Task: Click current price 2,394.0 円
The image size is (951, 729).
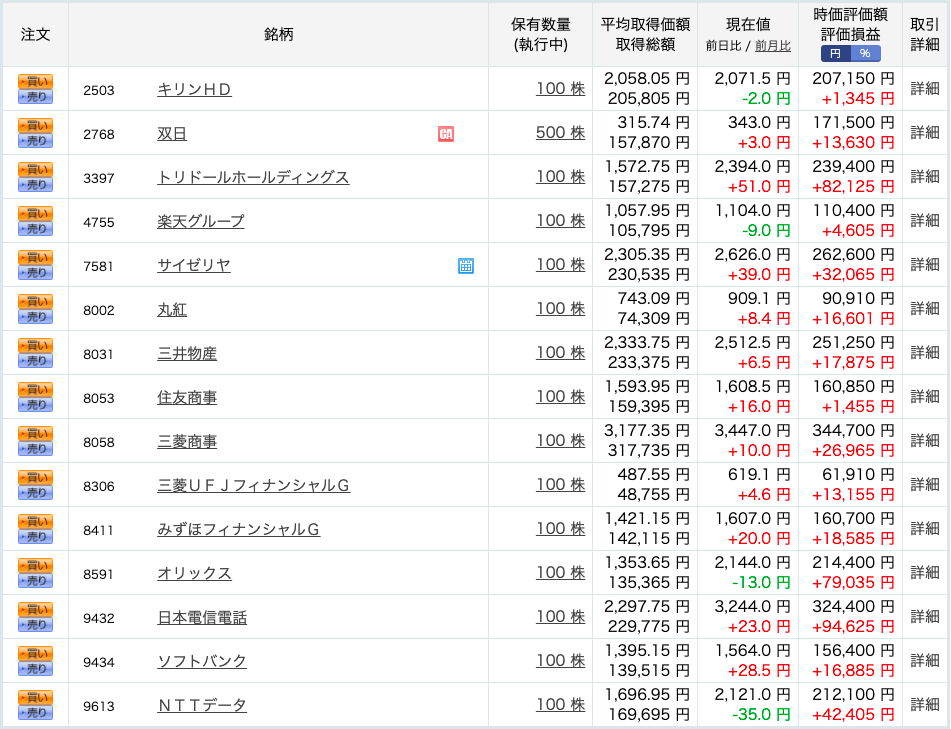Action: click(752, 167)
